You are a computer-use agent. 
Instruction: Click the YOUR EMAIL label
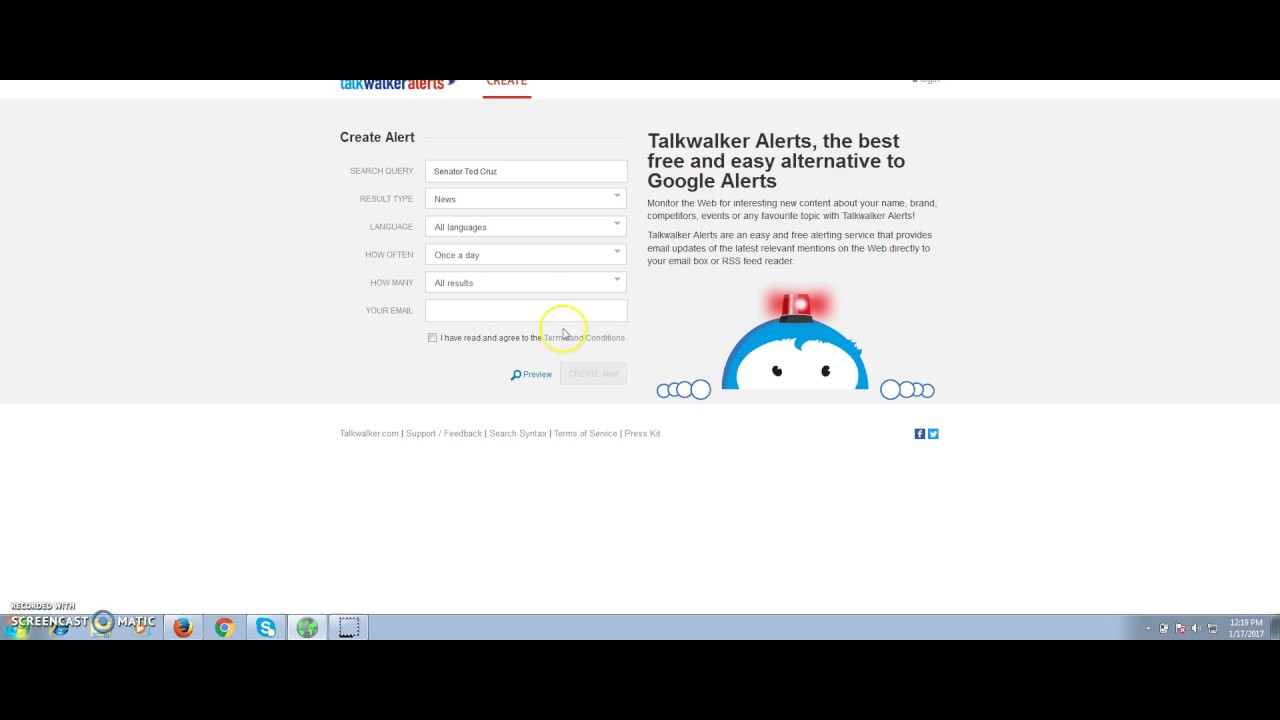[389, 311]
